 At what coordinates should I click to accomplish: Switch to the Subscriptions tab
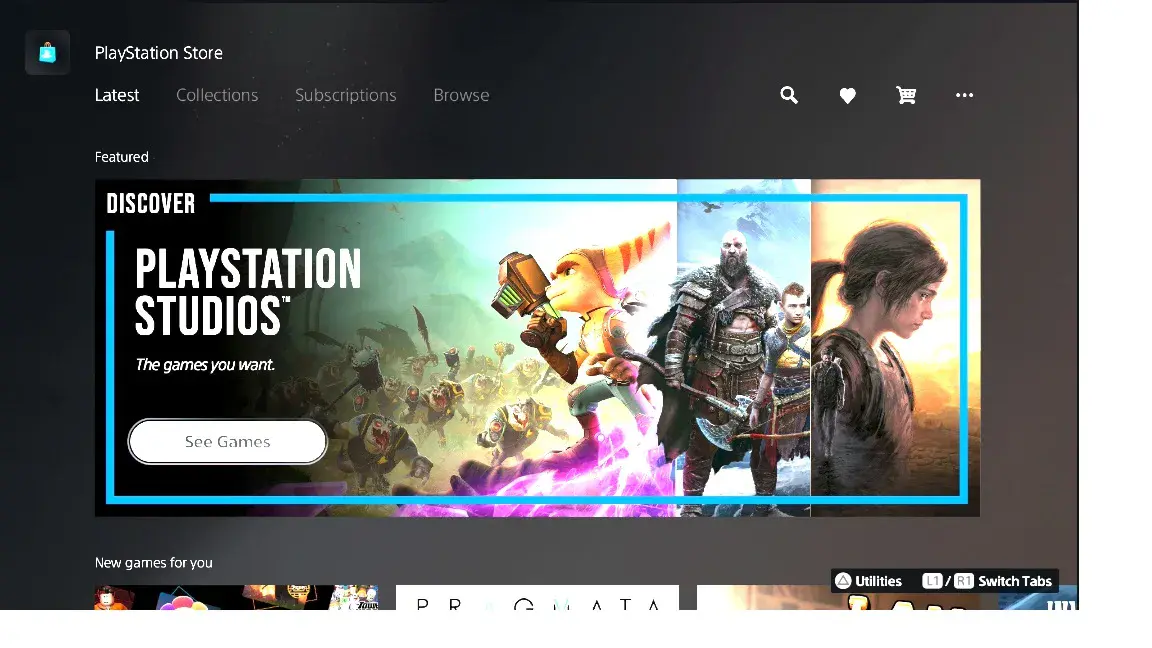click(346, 96)
